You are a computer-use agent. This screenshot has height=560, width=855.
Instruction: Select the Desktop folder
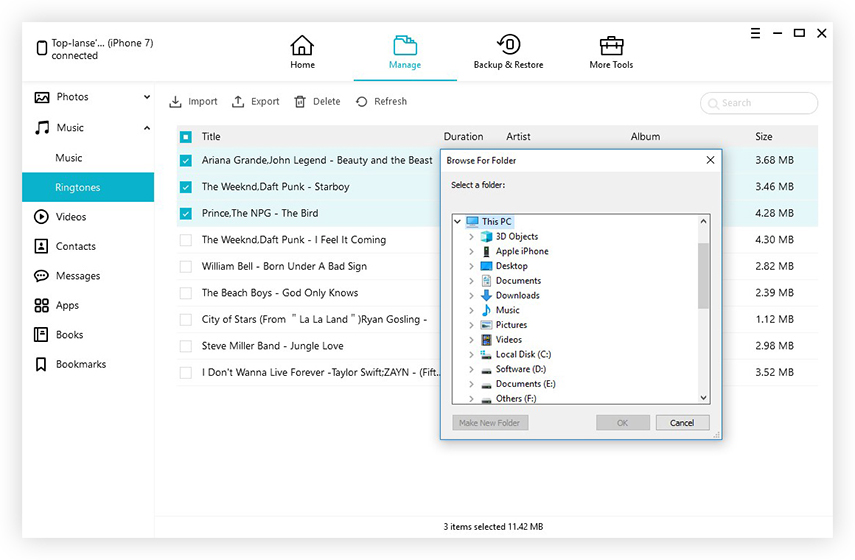(x=511, y=266)
